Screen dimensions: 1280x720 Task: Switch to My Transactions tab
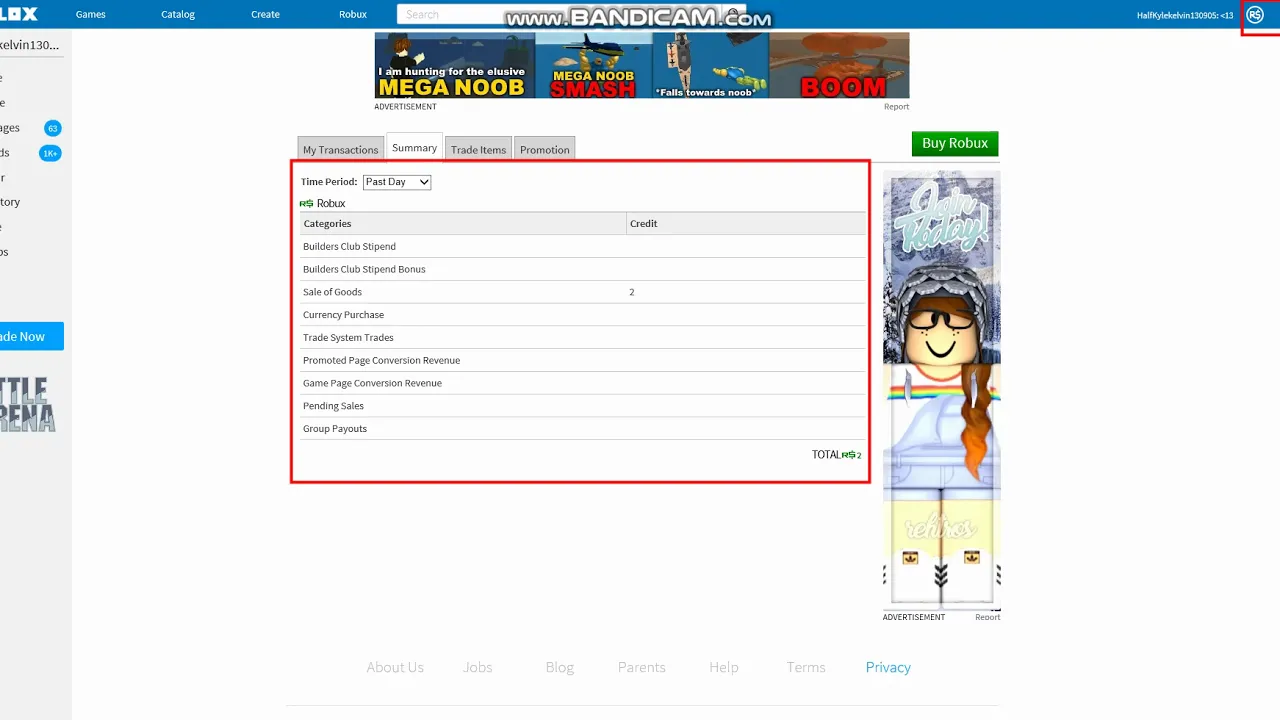(341, 149)
